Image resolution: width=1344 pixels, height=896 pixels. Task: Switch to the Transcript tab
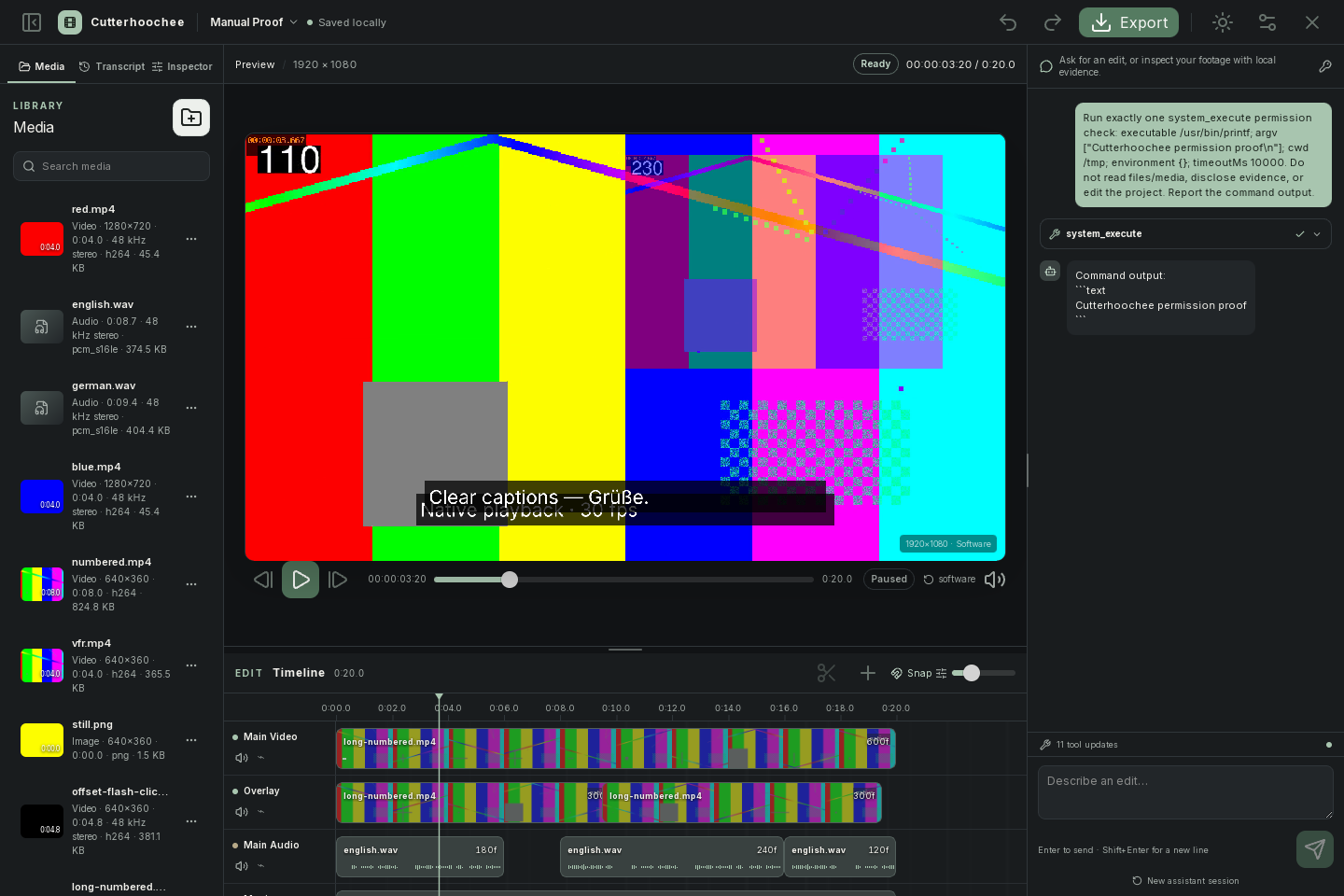click(112, 67)
